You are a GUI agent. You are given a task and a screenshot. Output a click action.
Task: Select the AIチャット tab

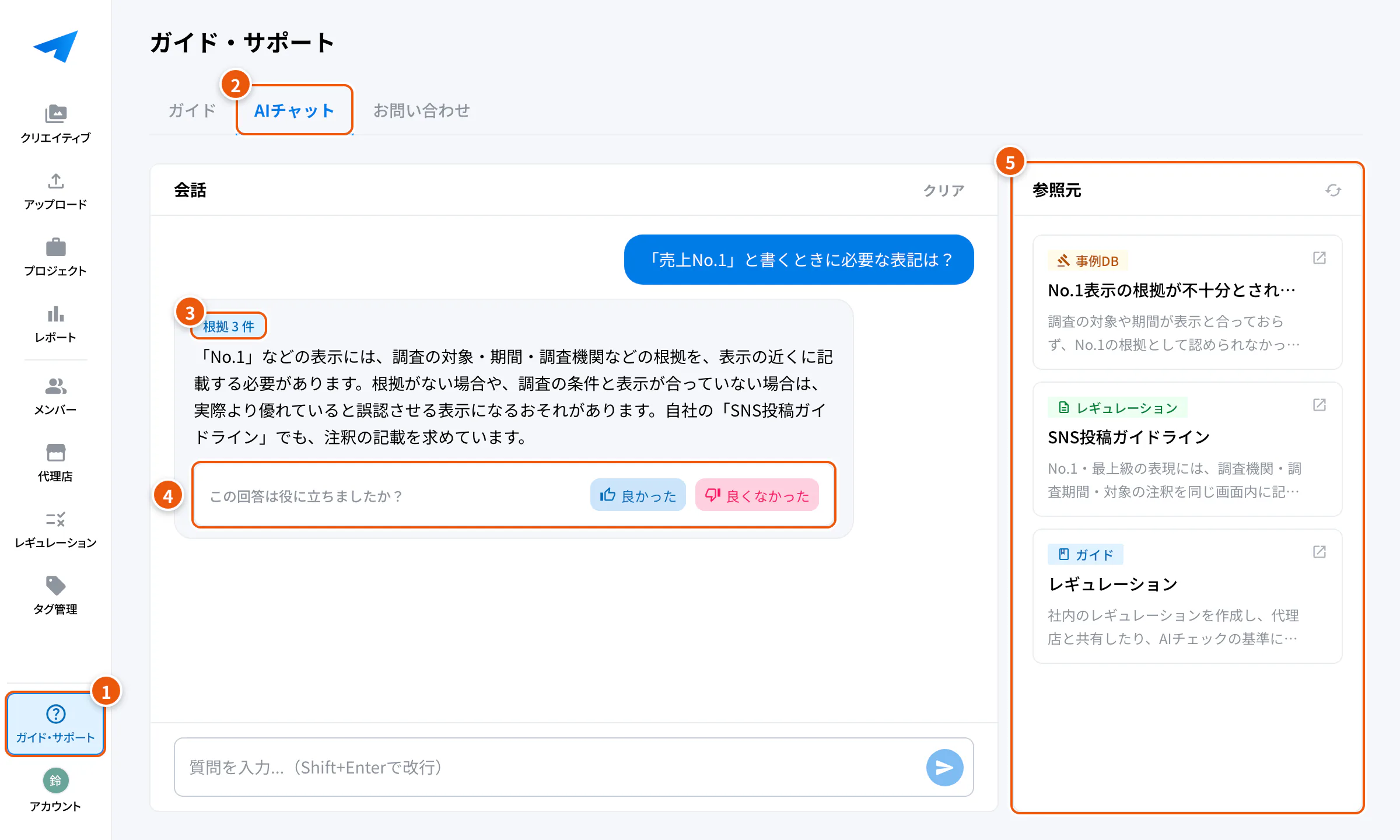[294, 110]
